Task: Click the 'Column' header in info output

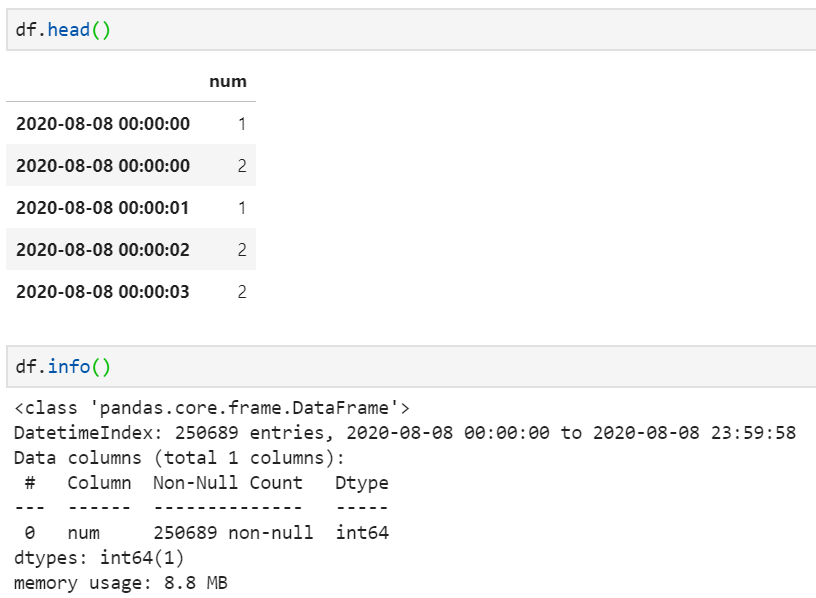Action: pyautogui.click(x=99, y=482)
